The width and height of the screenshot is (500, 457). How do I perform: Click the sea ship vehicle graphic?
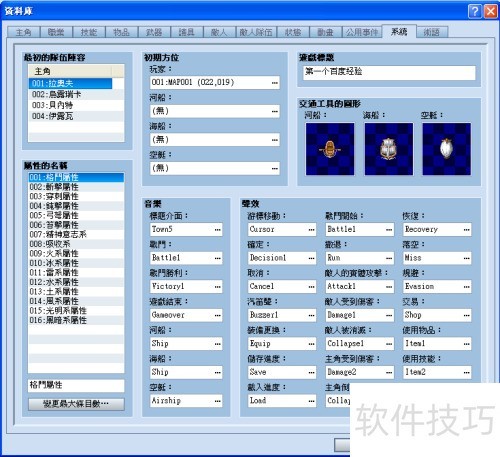(389, 149)
